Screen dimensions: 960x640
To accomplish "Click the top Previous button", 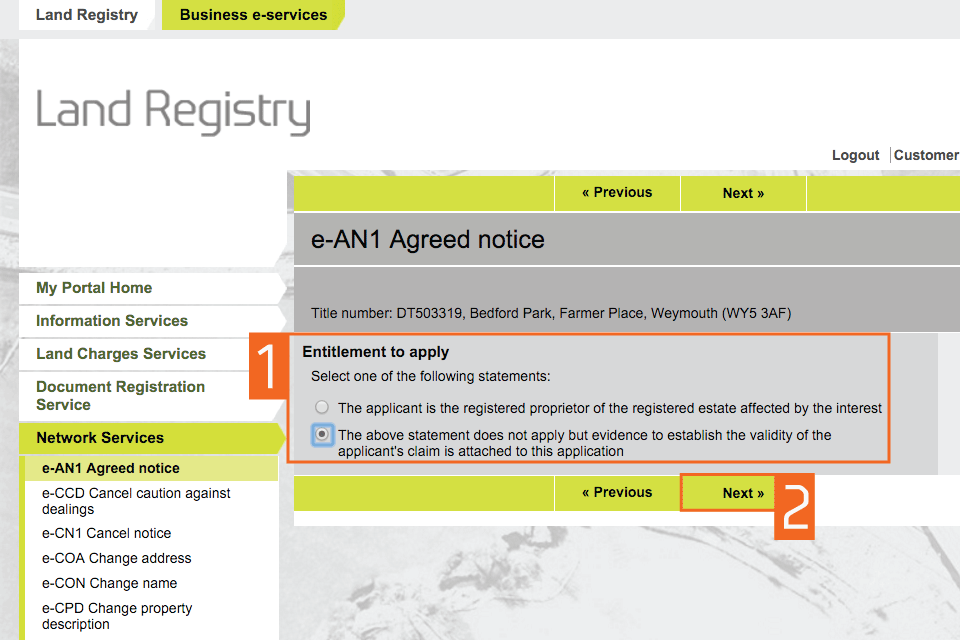I will [x=617, y=193].
